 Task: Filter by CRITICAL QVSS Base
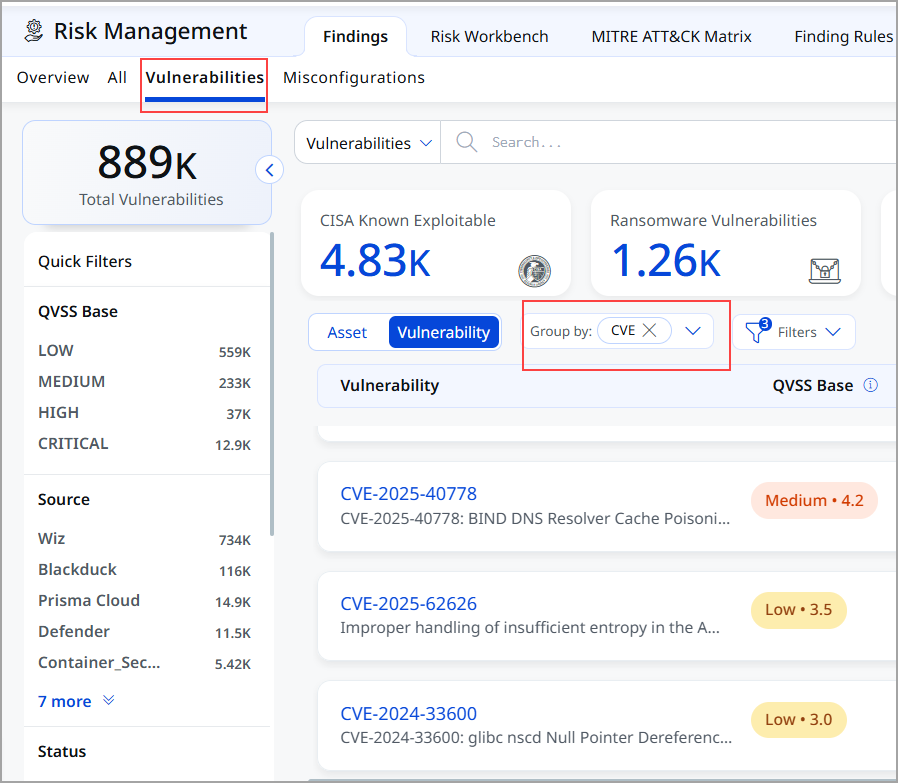tap(73, 443)
